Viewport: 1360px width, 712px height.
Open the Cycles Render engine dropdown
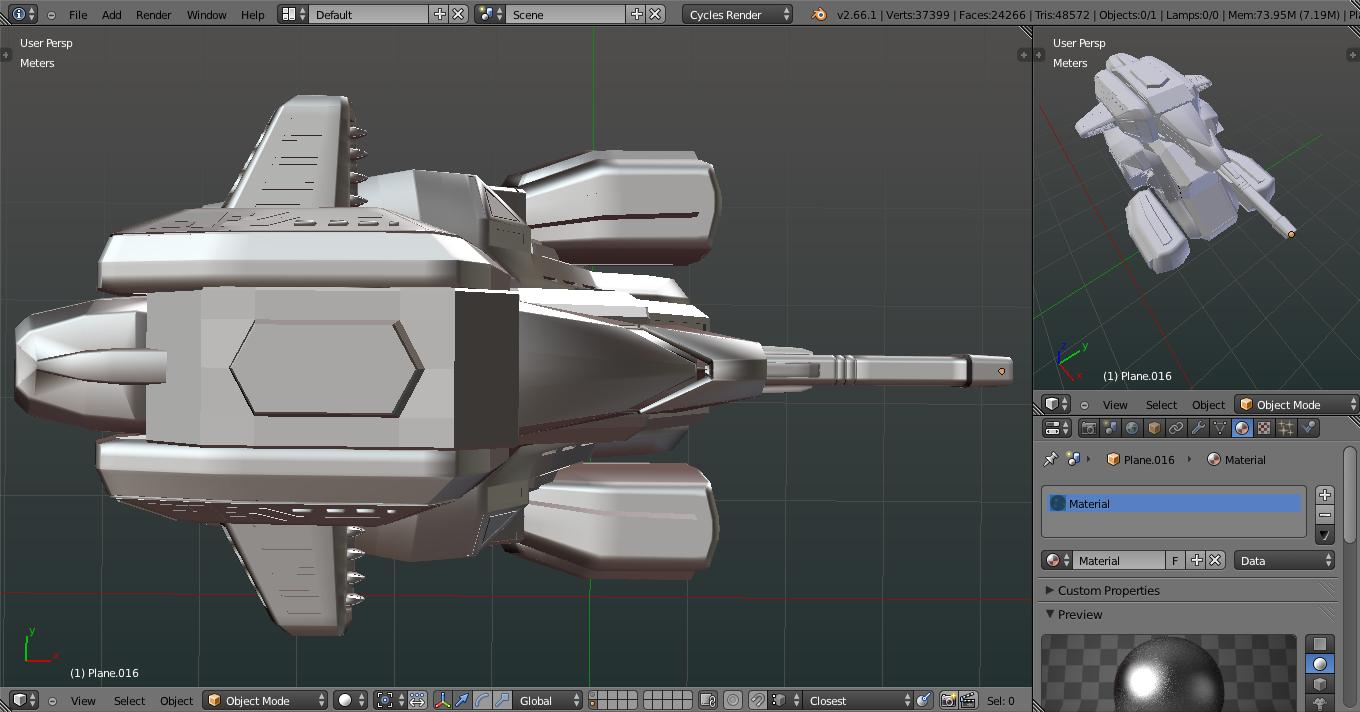click(738, 15)
